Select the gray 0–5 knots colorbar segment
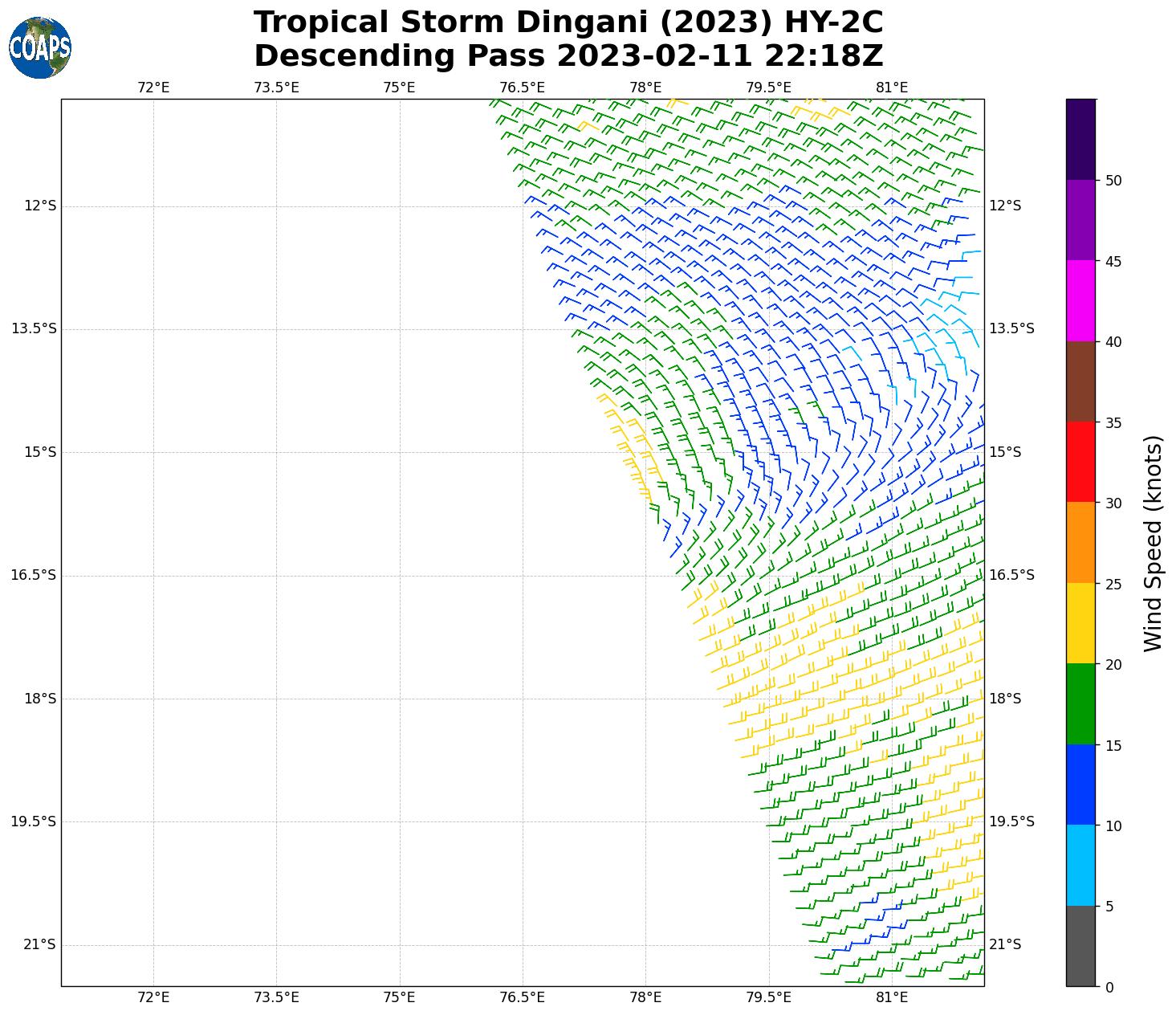This screenshot has width=1176, height=1015. coord(1080,946)
